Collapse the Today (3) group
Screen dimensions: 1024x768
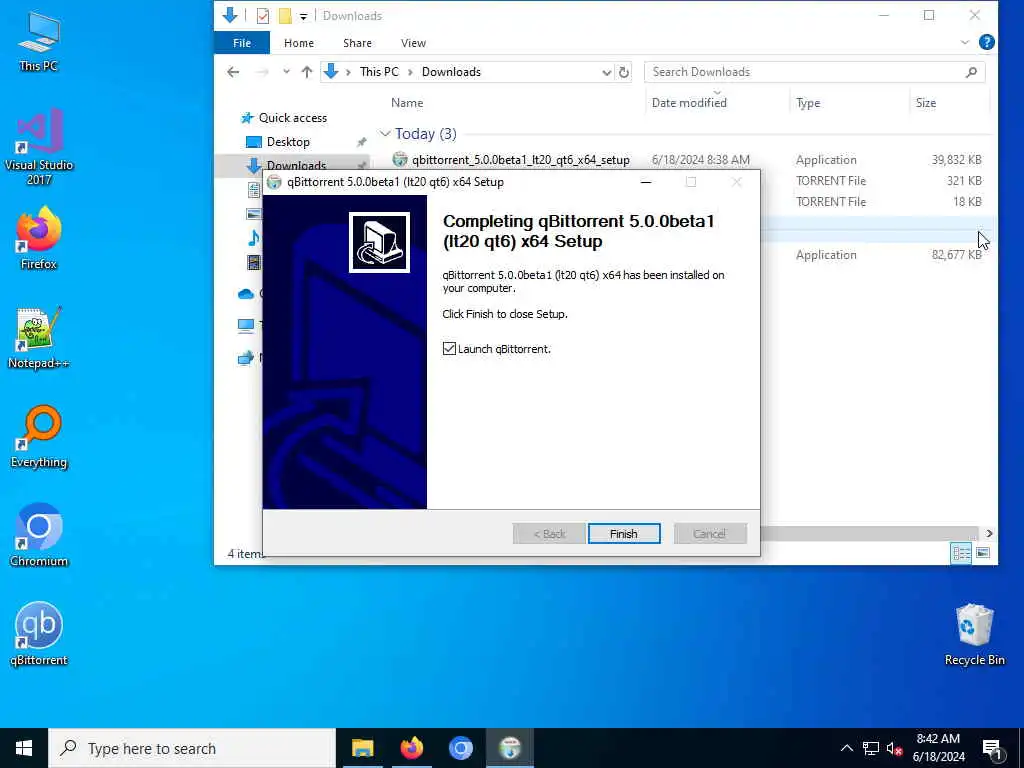click(385, 134)
